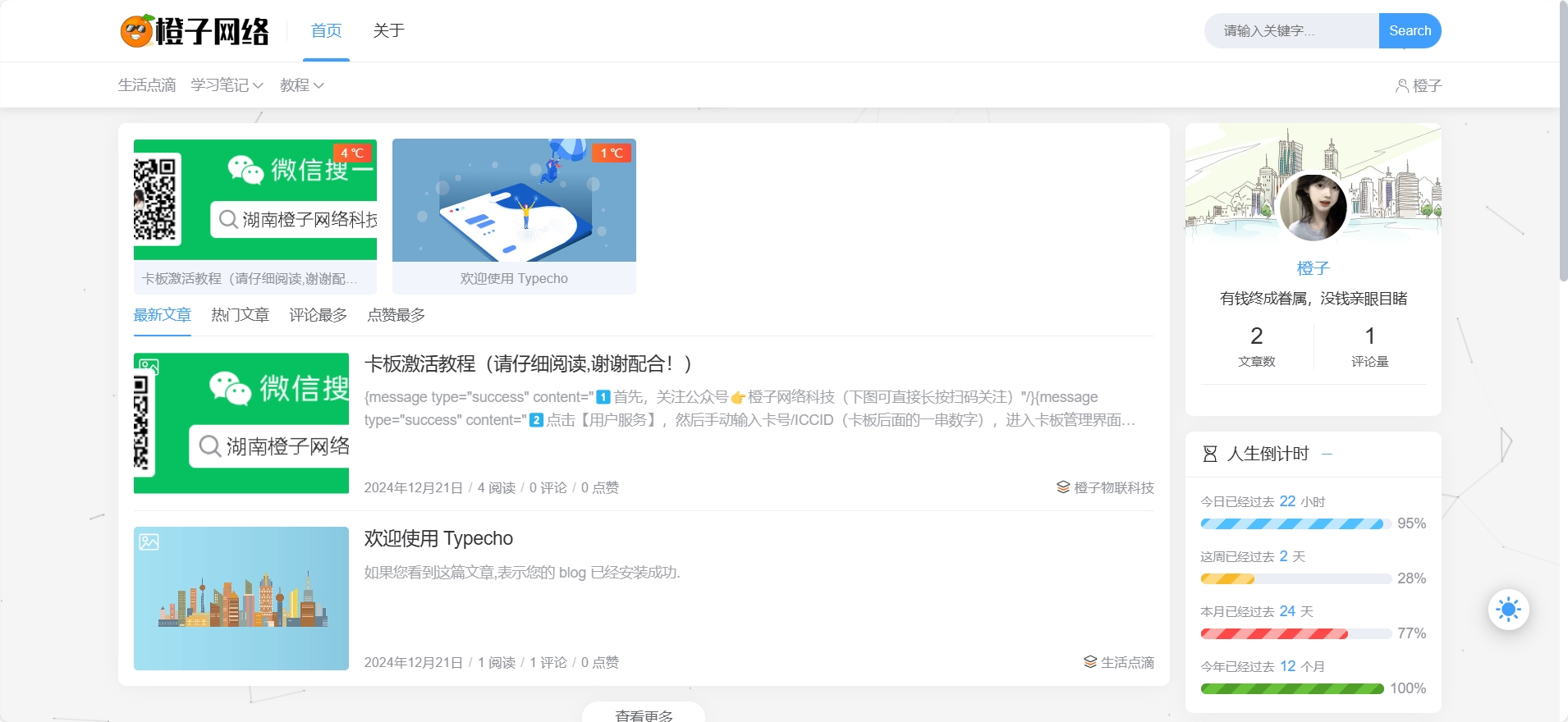
Task: Click the blue Search button
Action: tap(1410, 30)
